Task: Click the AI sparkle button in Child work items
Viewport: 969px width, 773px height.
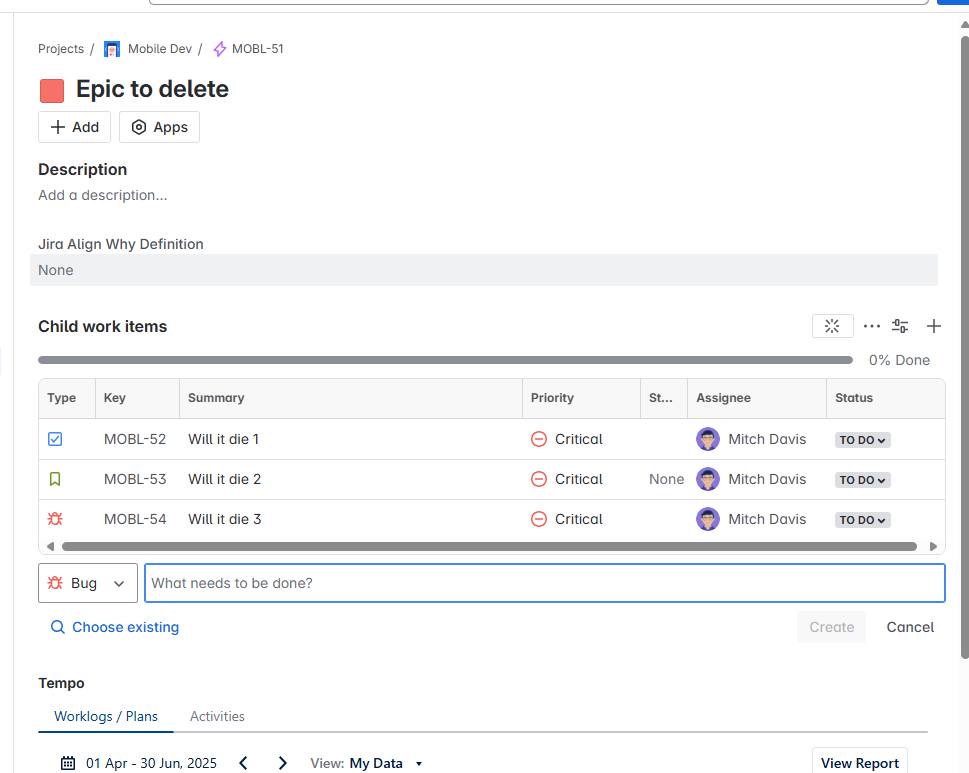Action: coord(832,326)
